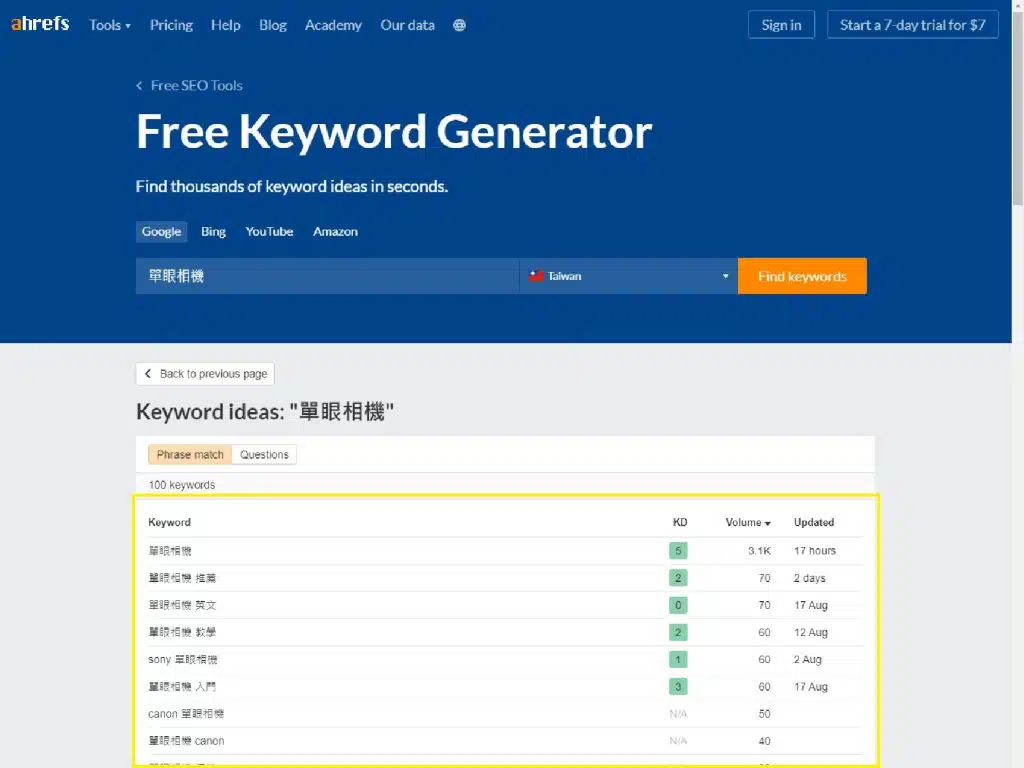Open the Pricing menu item
Viewport: 1024px width, 768px height.
coord(171,25)
